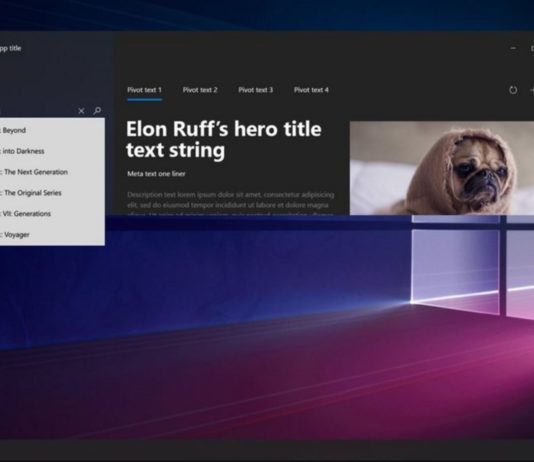This screenshot has width=534, height=462.
Task: Minimize the app window
Action: tap(513, 48)
